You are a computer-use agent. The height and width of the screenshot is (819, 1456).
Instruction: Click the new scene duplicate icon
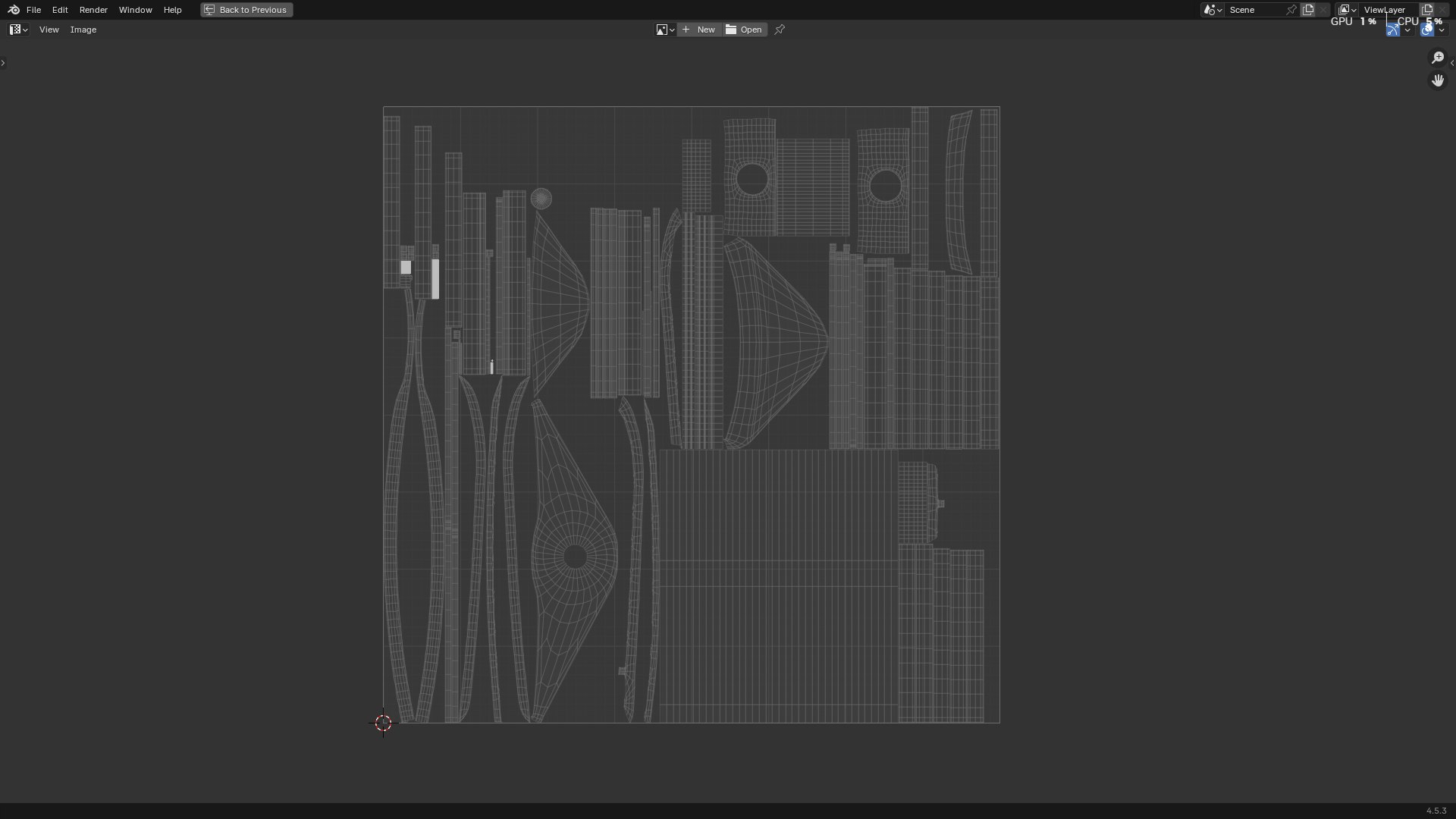pyautogui.click(x=1308, y=10)
